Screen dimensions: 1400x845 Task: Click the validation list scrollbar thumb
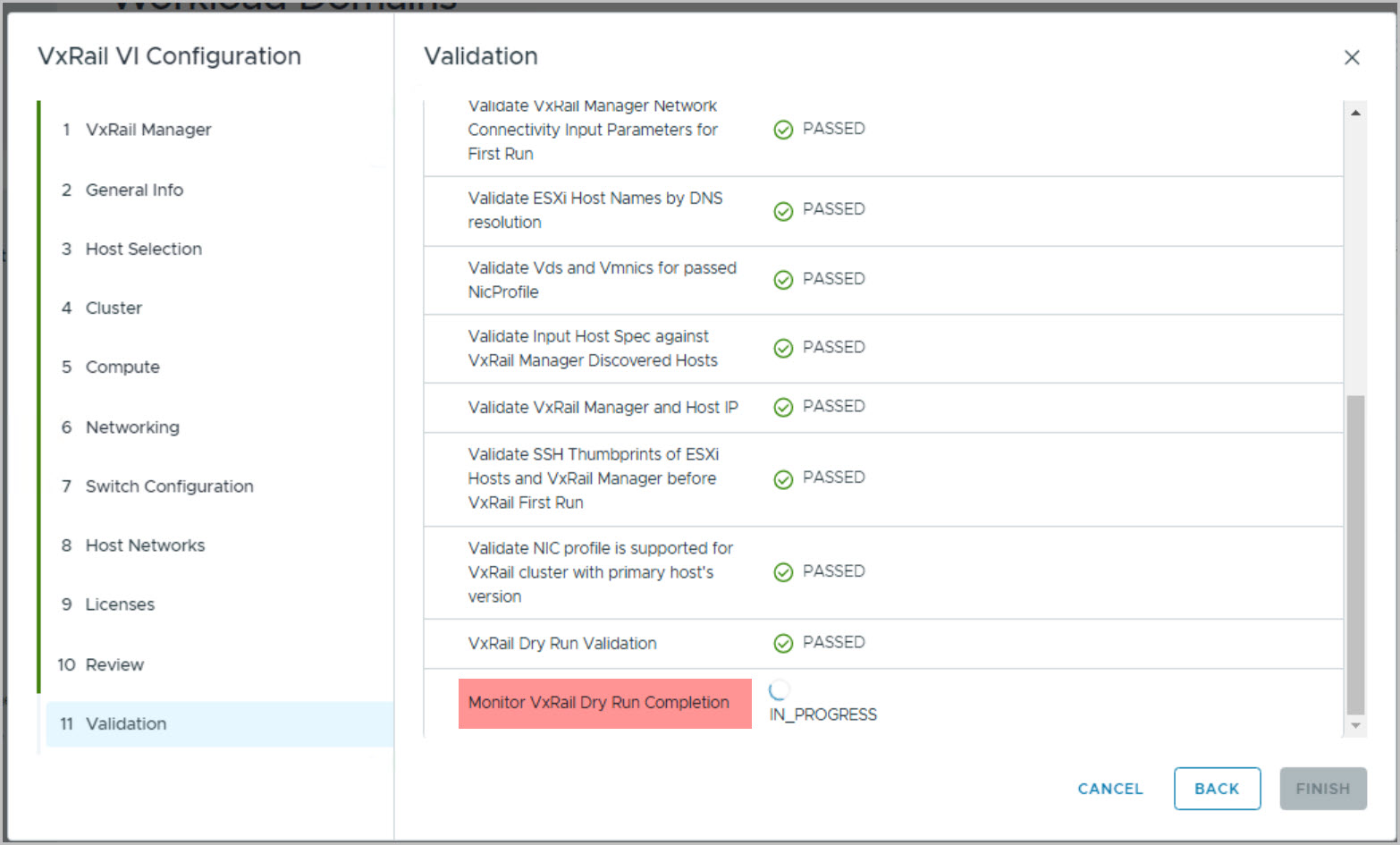point(1355,554)
